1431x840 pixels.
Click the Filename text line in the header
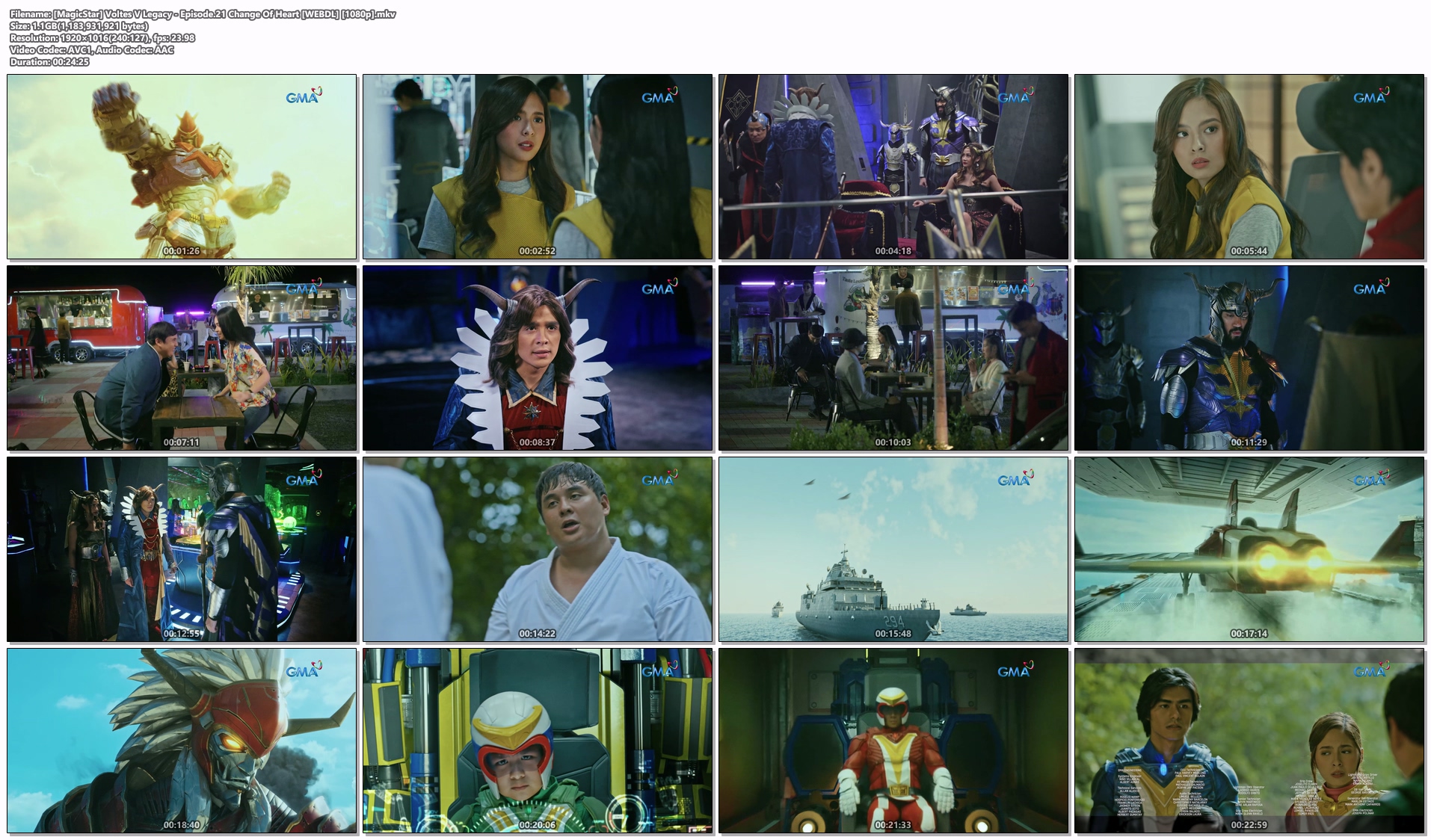[203, 14]
